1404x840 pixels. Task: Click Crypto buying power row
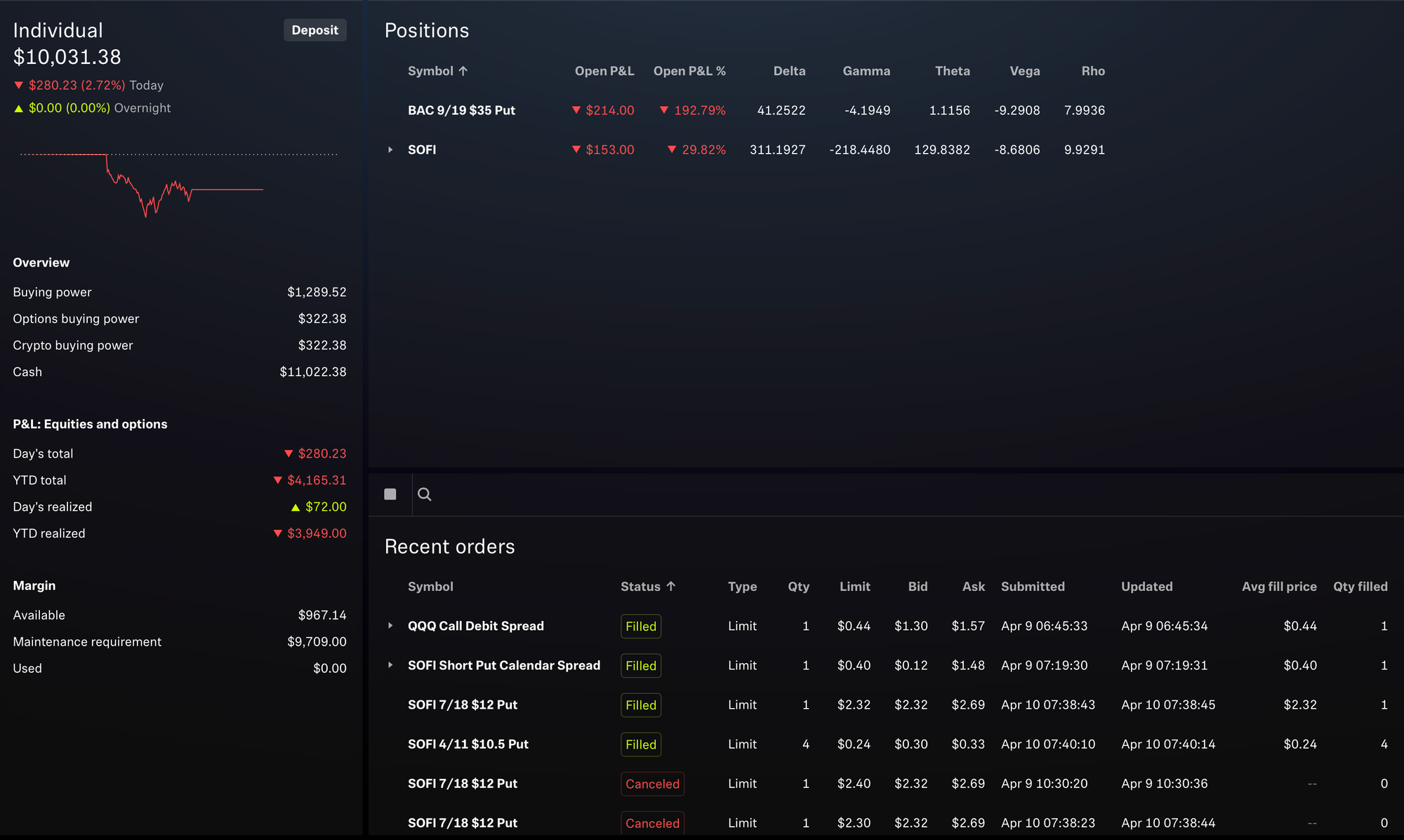[x=180, y=345]
